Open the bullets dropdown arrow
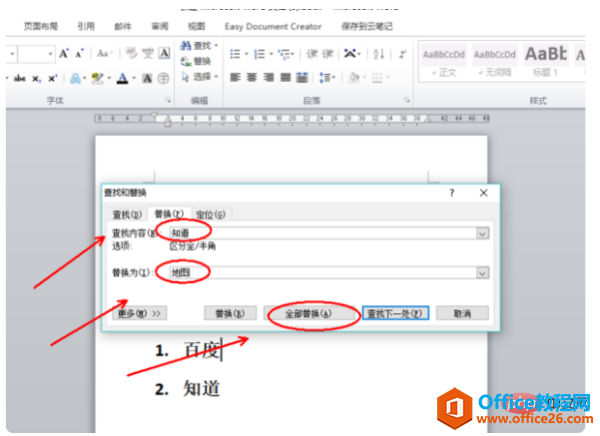 tap(246, 54)
